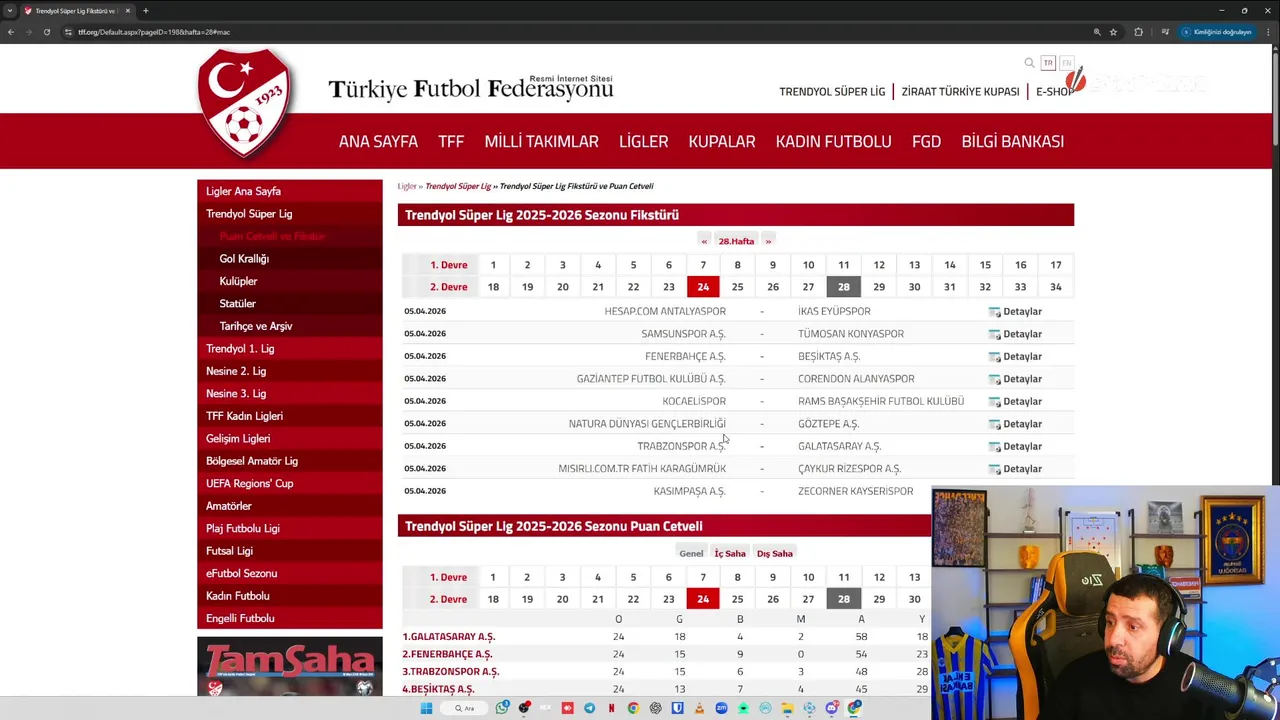The image size is (1280, 720).
Task: Click calendar icon for Fenerbahçe - Beşiktaş match
Action: click(x=994, y=357)
